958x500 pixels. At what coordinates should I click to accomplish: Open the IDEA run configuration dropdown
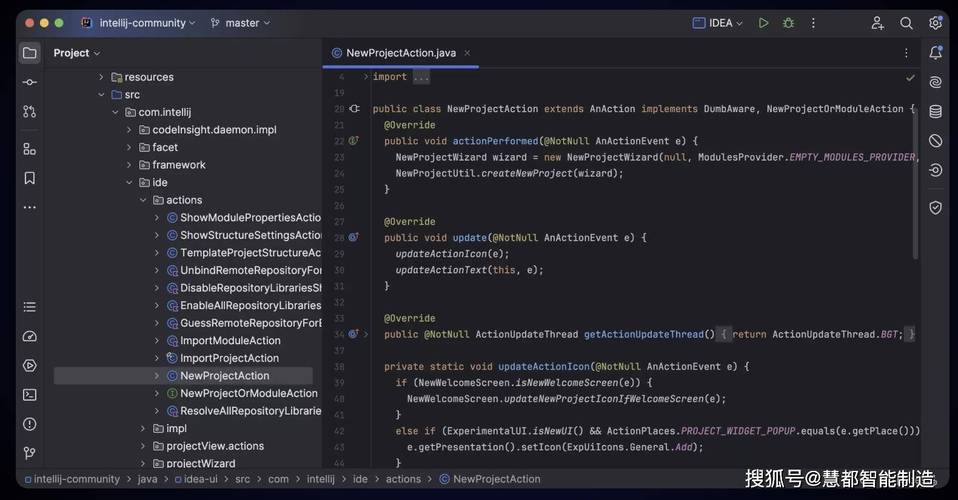click(x=720, y=23)
